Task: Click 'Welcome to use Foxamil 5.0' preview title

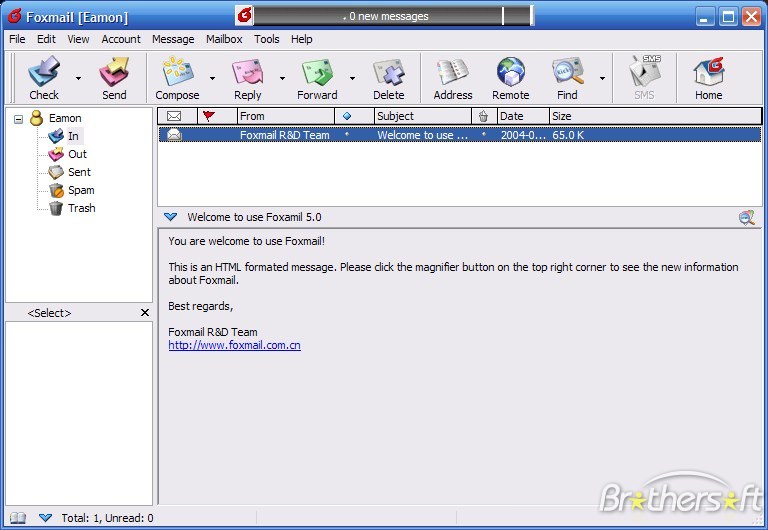Action: coord(254,217)
